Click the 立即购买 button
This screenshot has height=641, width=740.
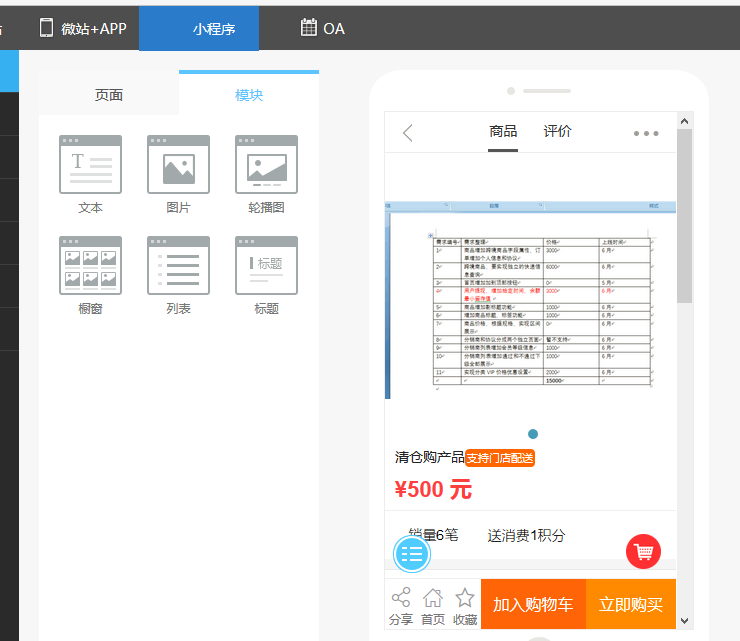(x=631, y=604)
